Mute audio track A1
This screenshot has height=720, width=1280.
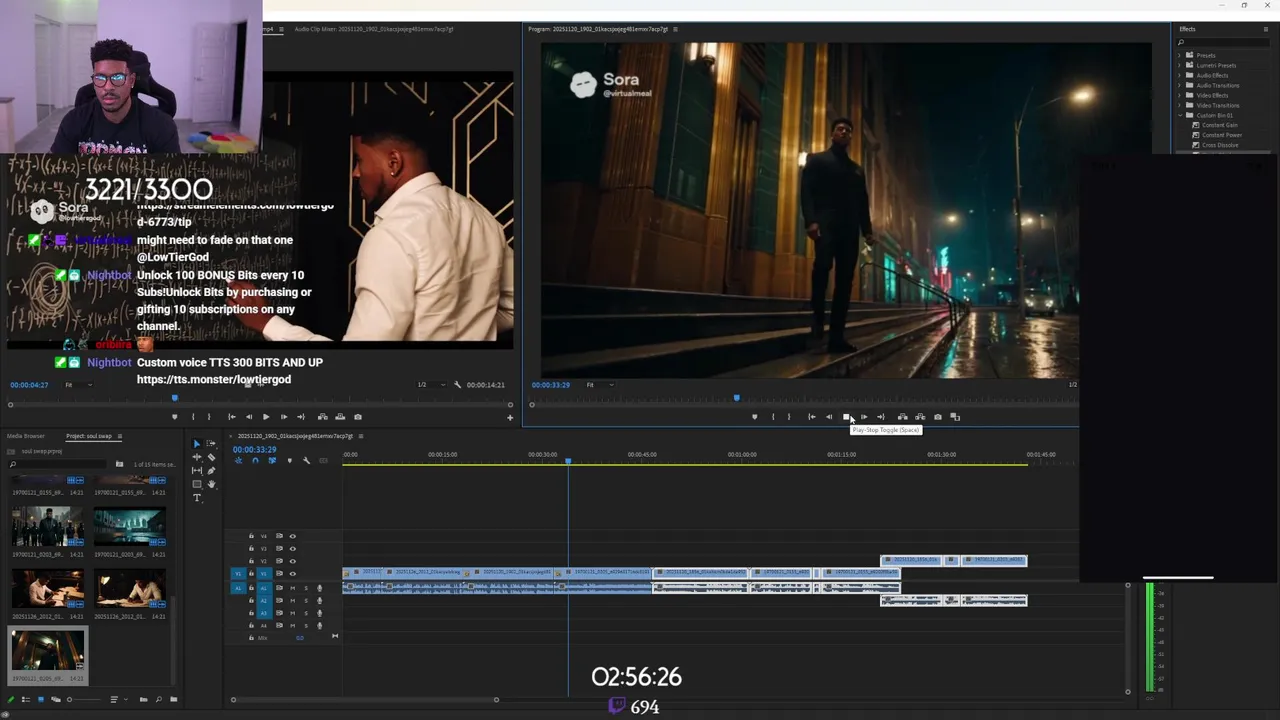(x=293, y=588)
